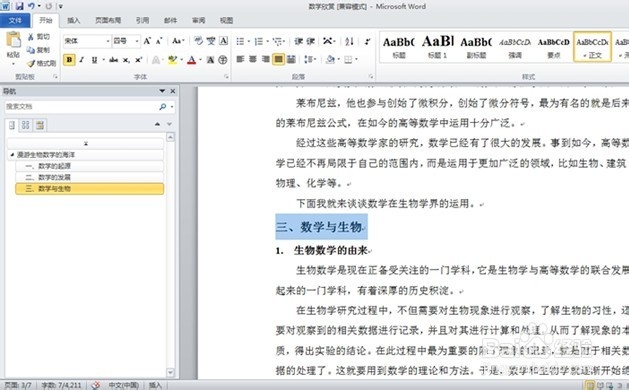Click the Clear Formatting eraser icon

coord(199,41)
